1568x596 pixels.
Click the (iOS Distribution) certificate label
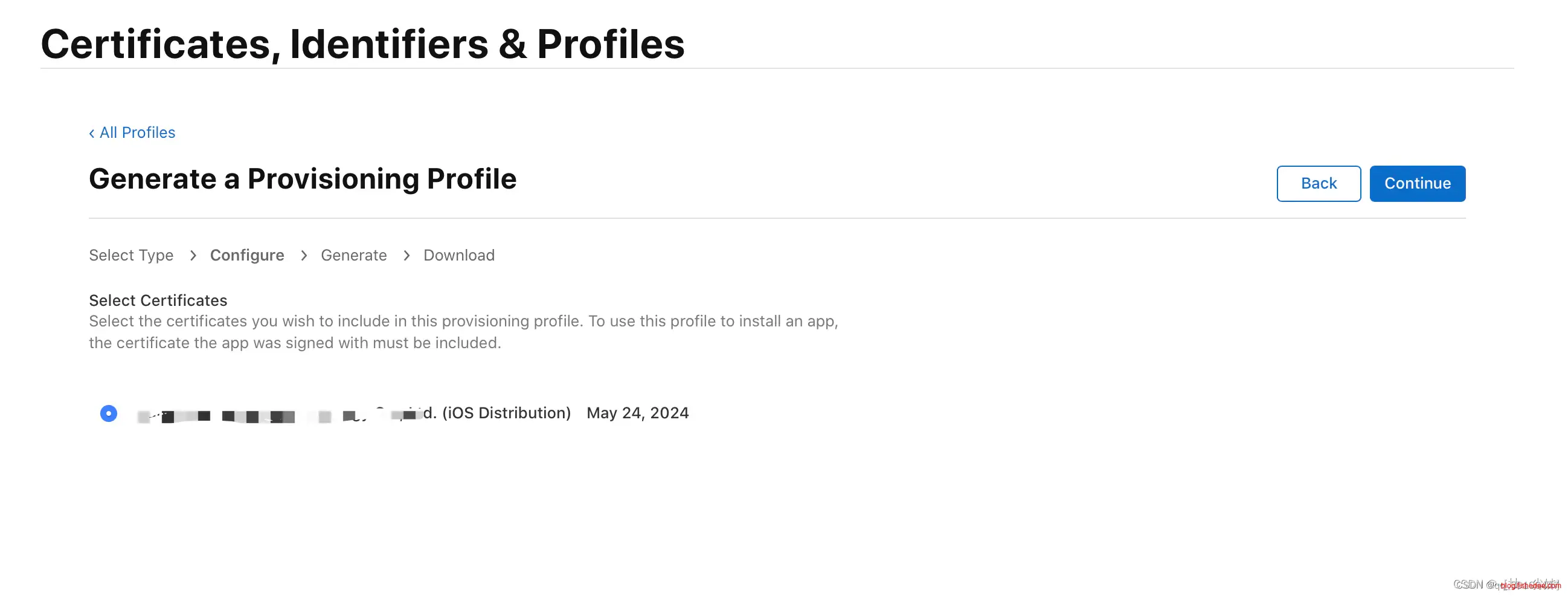(505, 413)
